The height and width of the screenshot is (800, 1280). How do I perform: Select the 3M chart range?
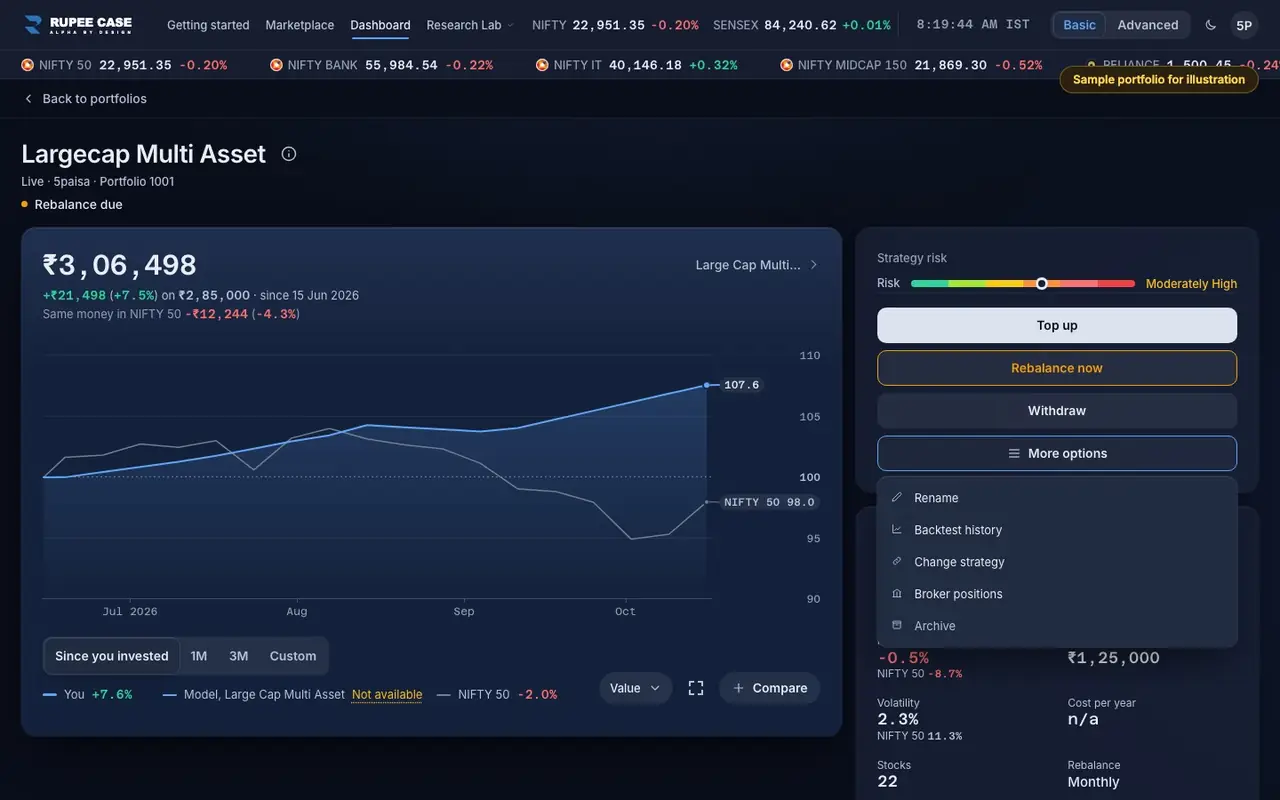(238, 656)
